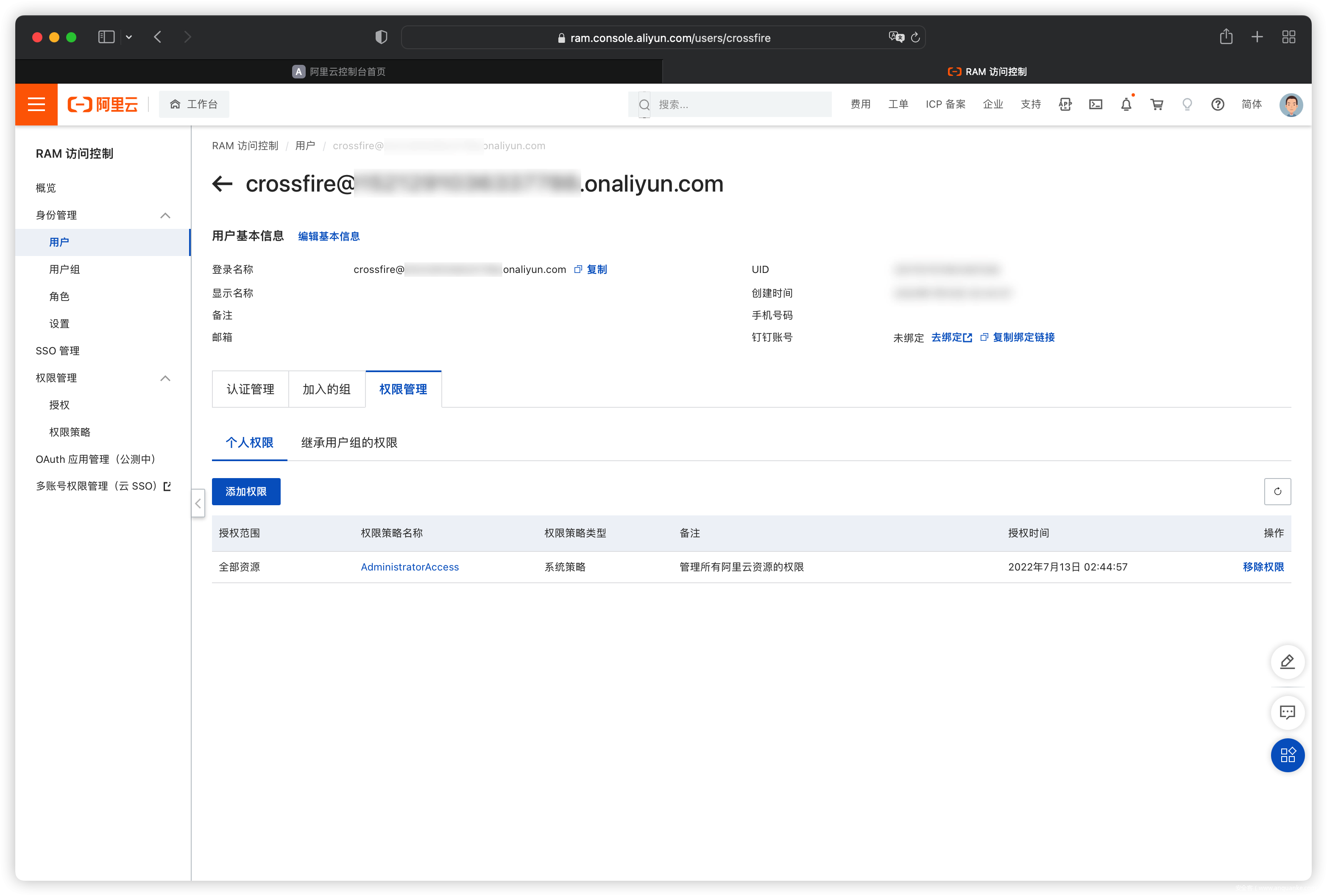Switch to 继承用户组的权限 tab
Image resolution: width=1327 pixels, height=896 pixels.
(x=349, y=442)
